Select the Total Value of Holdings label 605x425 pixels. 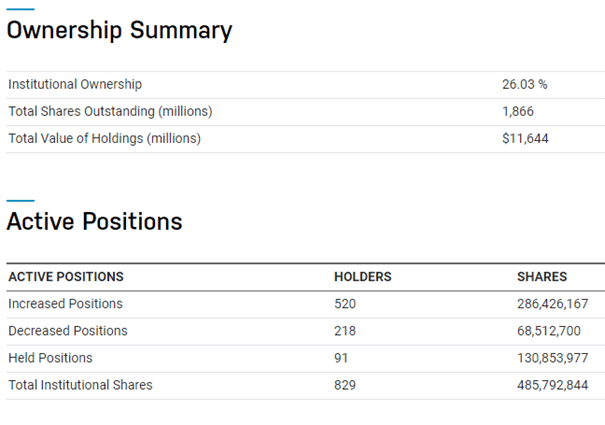104,139
